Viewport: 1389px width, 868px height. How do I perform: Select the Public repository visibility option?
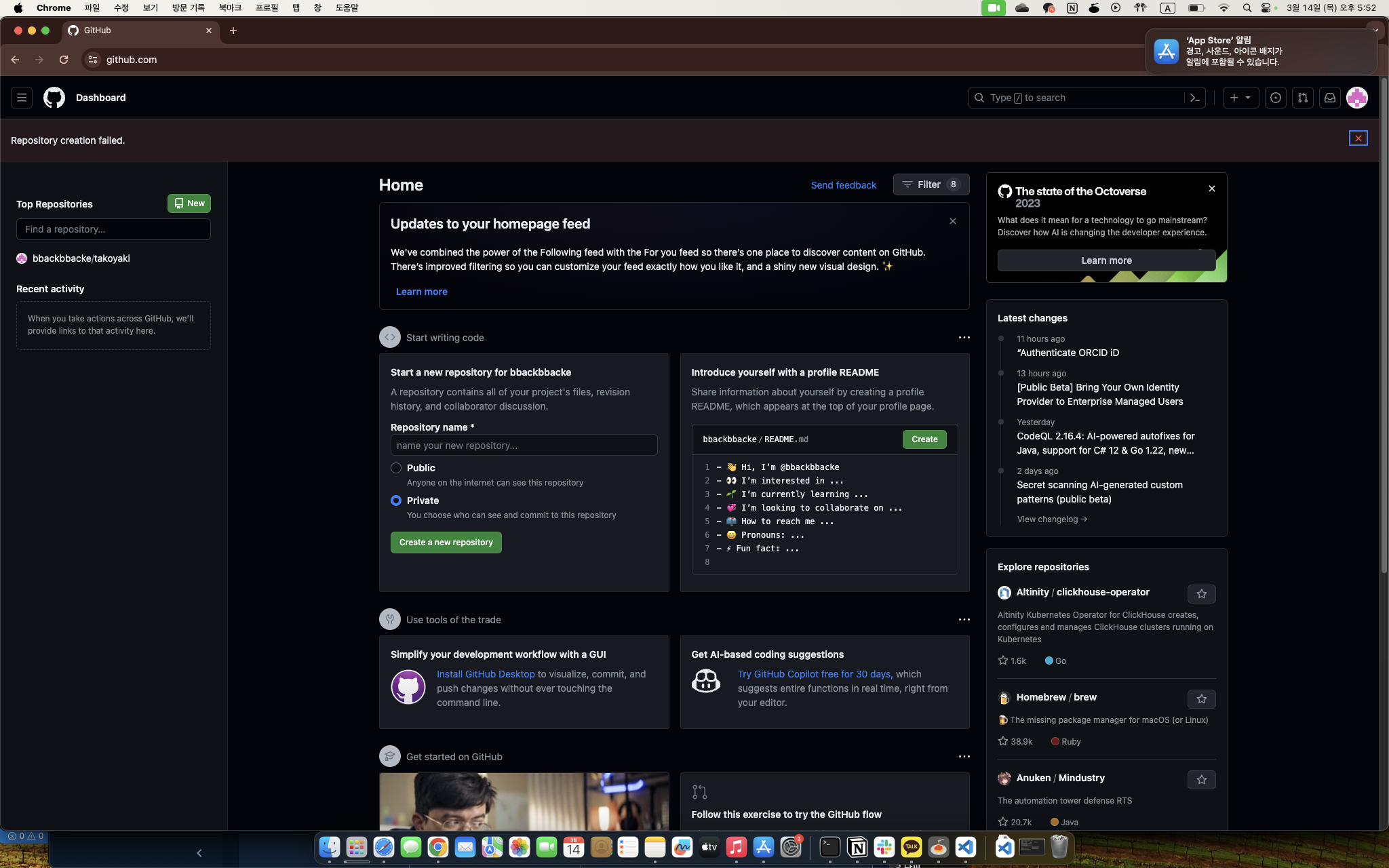pyautogui.click(x=396, y=468)
